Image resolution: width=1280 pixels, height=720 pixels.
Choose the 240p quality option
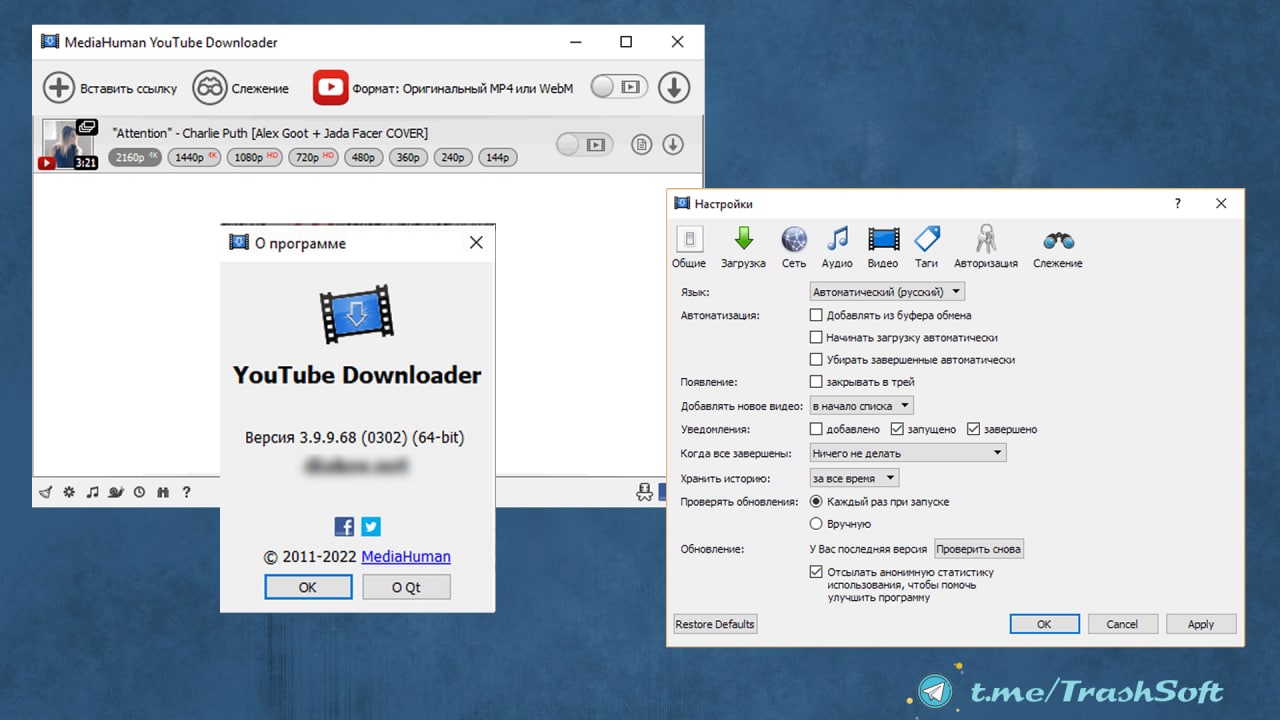click(x=453, y=157)
